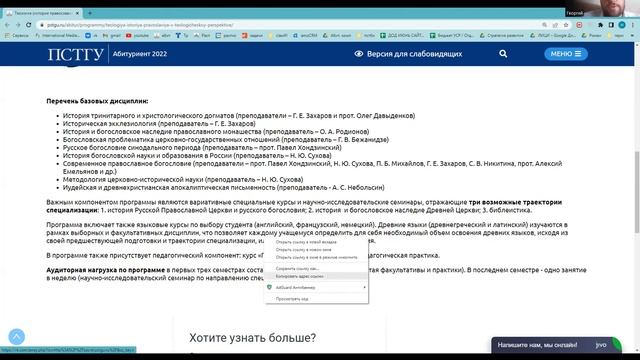Click the red extension icon in toolbar

point(579,25)
